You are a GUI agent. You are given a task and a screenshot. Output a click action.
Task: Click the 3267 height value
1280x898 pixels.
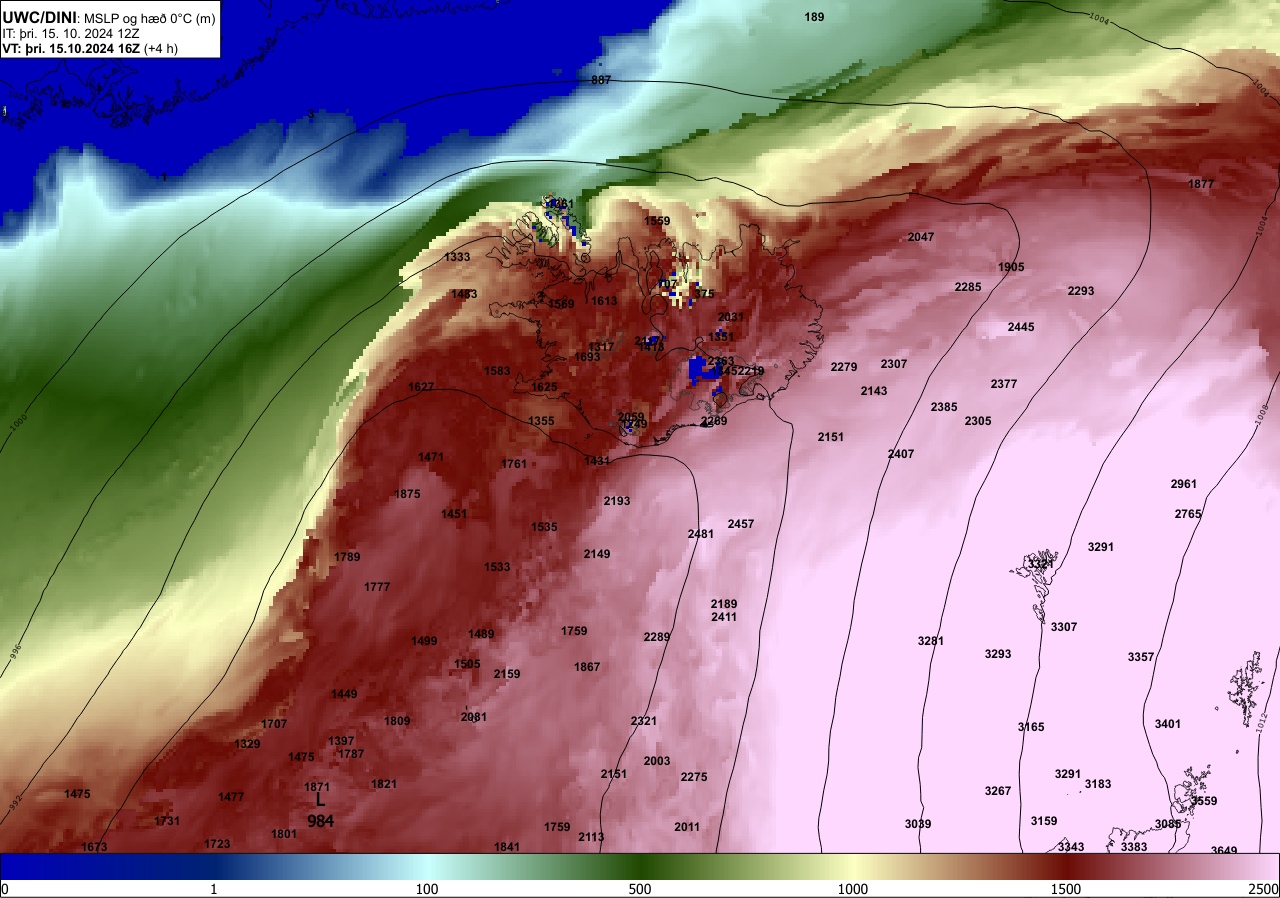click(998, 791)
